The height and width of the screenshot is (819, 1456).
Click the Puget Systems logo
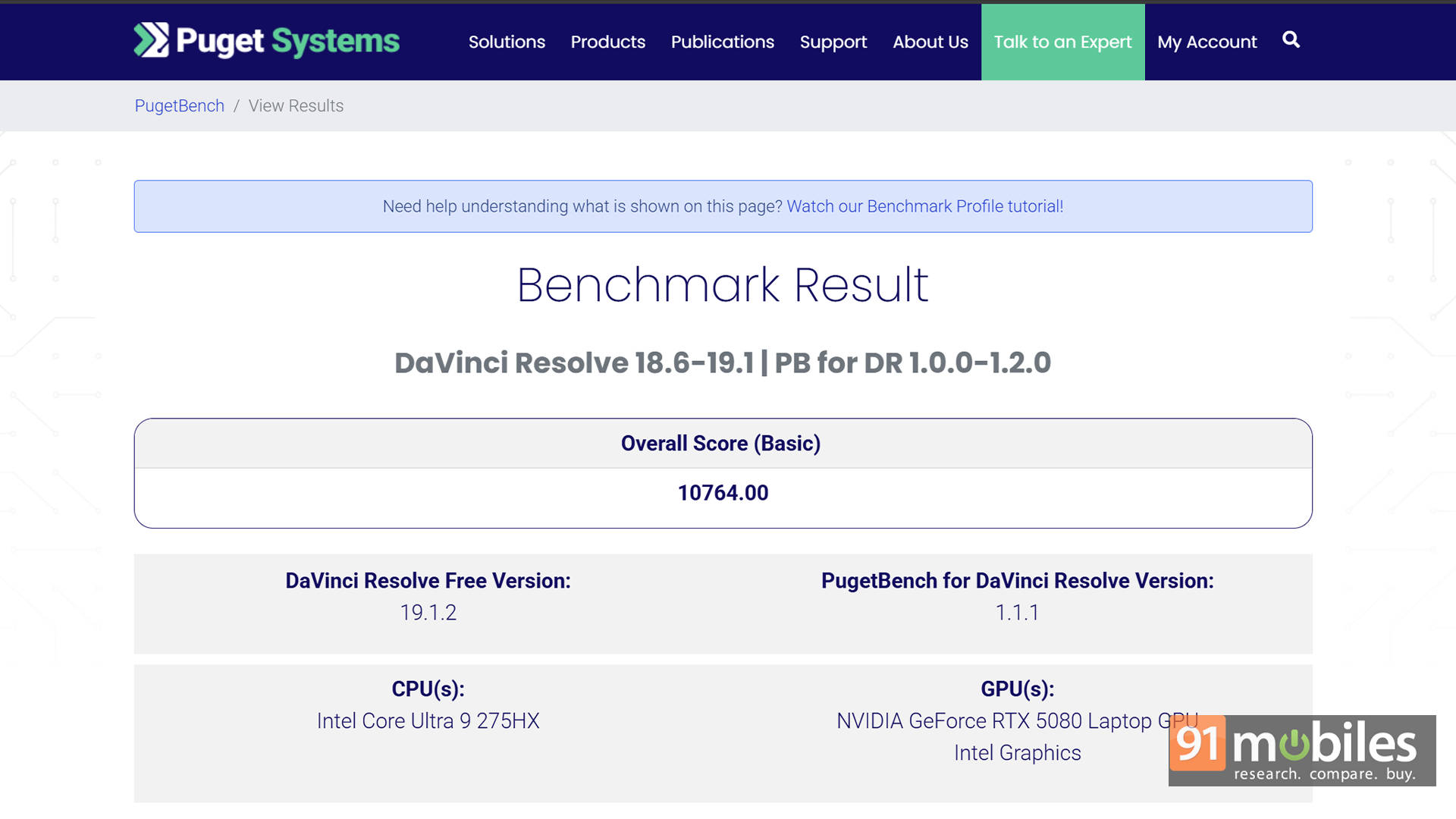[266, 41]
